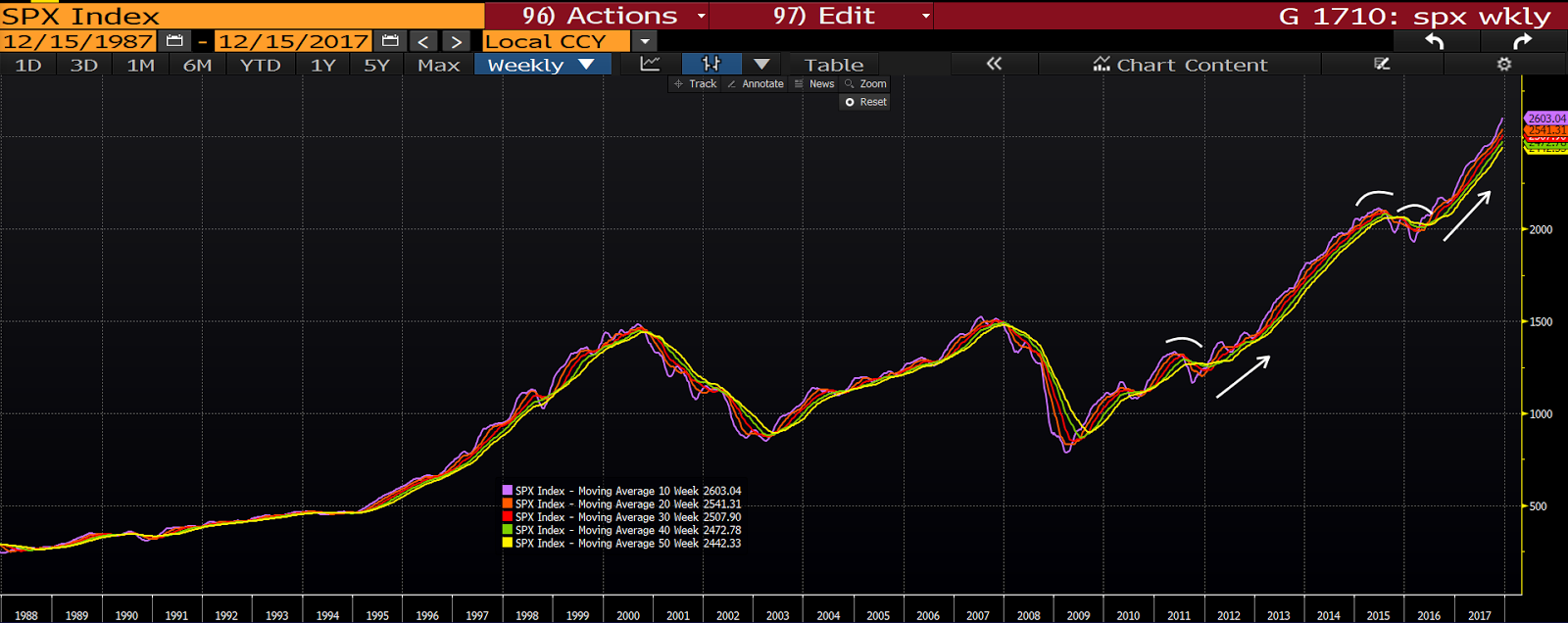
Task: Click the Local CCY currency field
Action: [x=557, y=41]
